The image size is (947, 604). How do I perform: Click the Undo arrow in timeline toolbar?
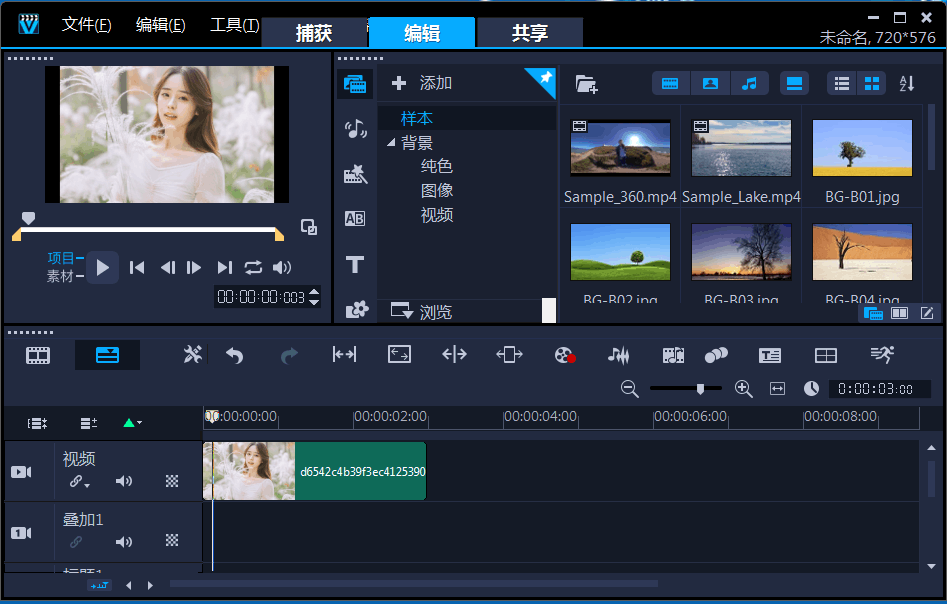point(235,355)
